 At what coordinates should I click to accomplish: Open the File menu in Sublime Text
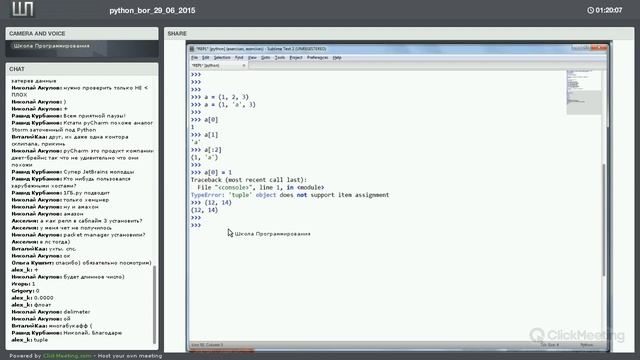tap(194, 58)
